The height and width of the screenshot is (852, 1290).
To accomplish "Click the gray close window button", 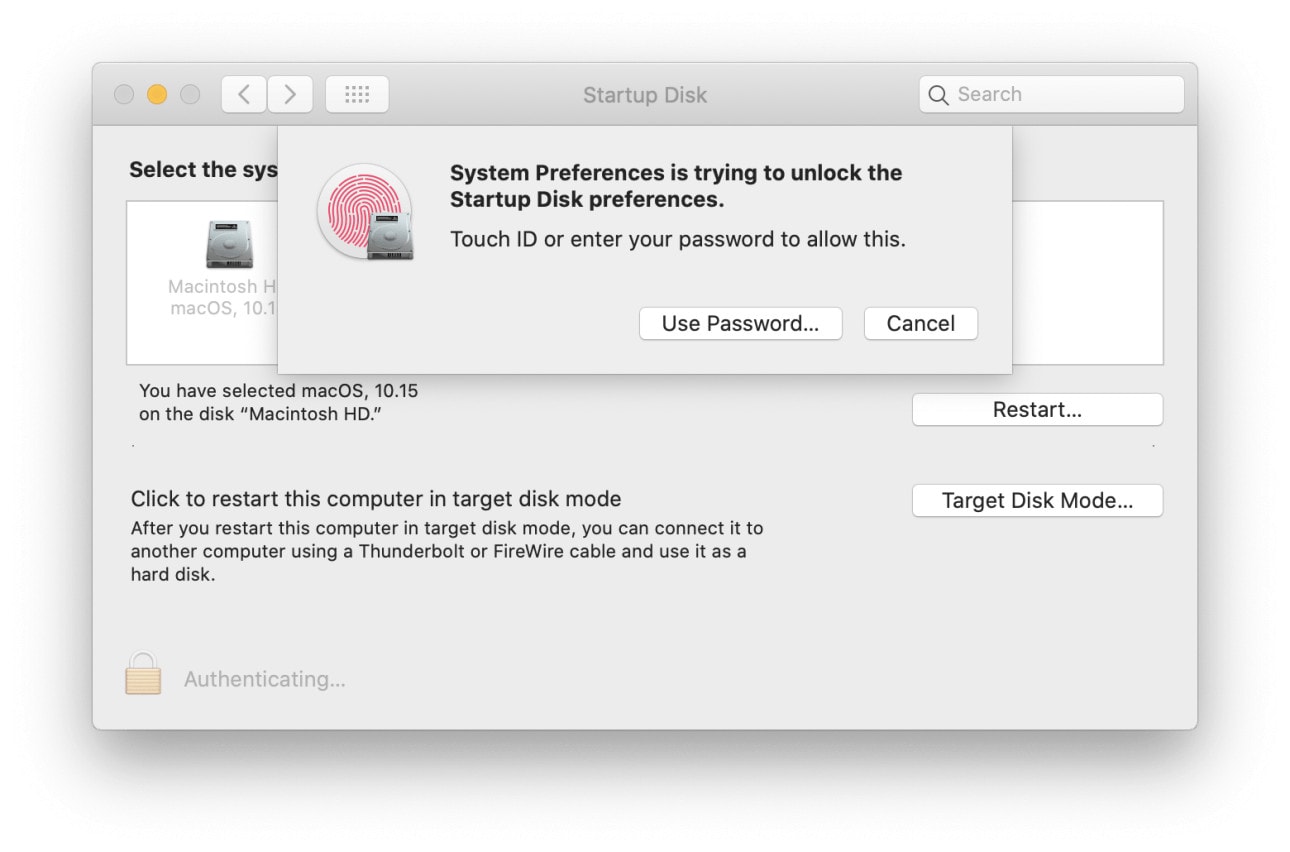I will 124,95.
